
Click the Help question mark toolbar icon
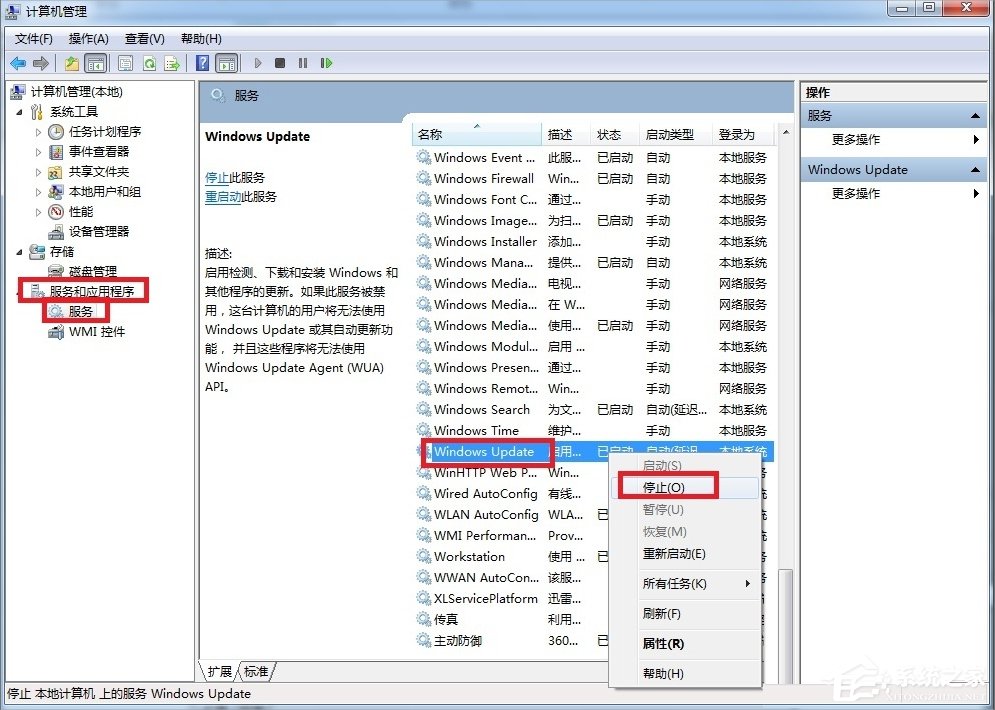point(202,63)
